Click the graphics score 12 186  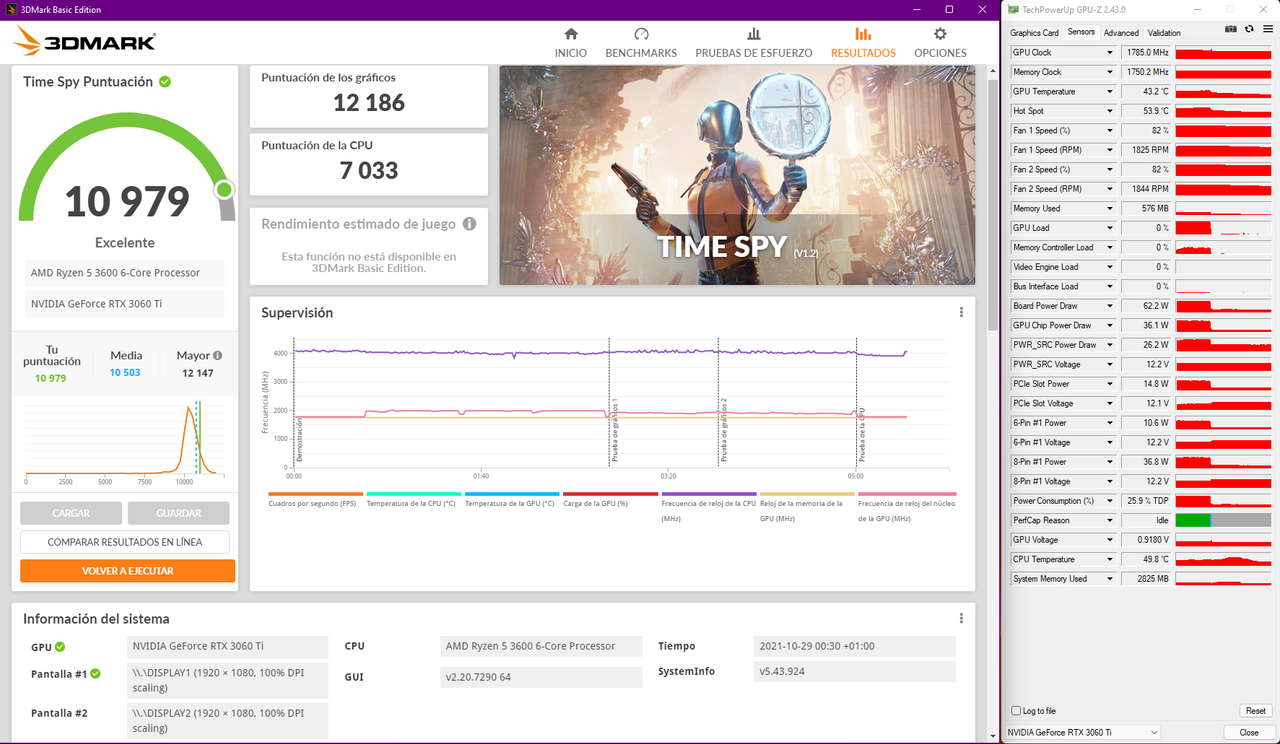(369, 102)
